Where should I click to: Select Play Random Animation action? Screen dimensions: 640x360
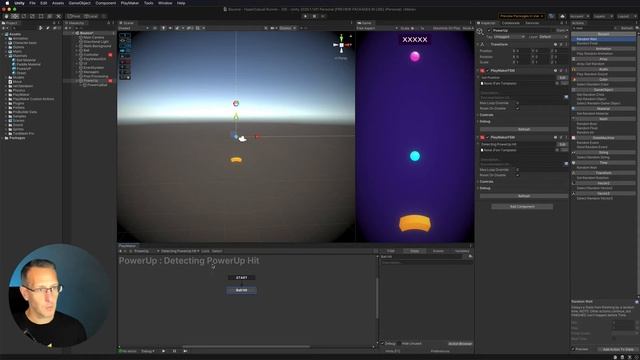(x=595, y=53)
